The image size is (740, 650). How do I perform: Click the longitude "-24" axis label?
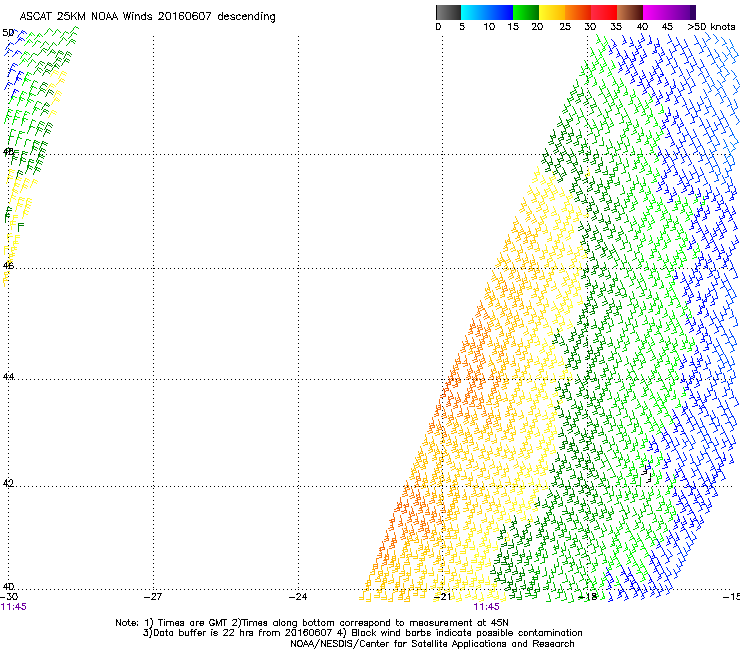click(298, 597)
